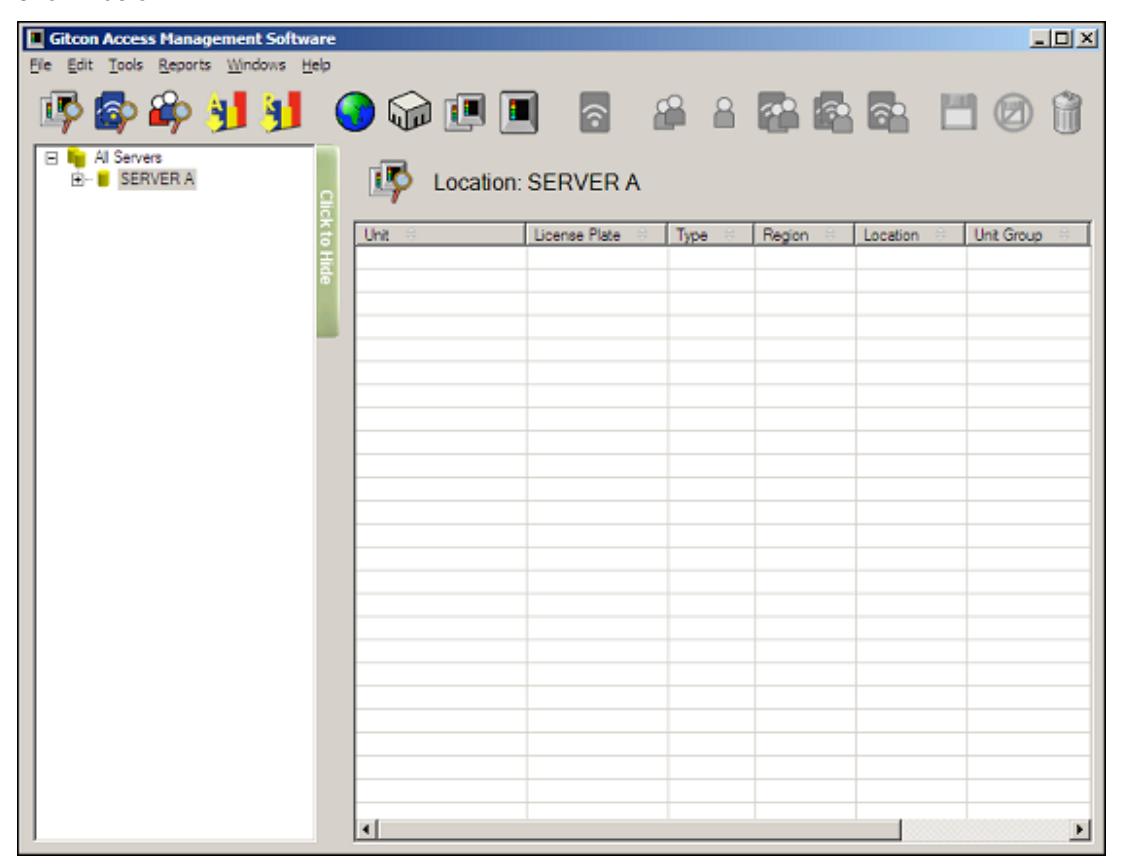1121x868 pixels.
Task: Open the Unit column filter icon
Action: (410, 235)
